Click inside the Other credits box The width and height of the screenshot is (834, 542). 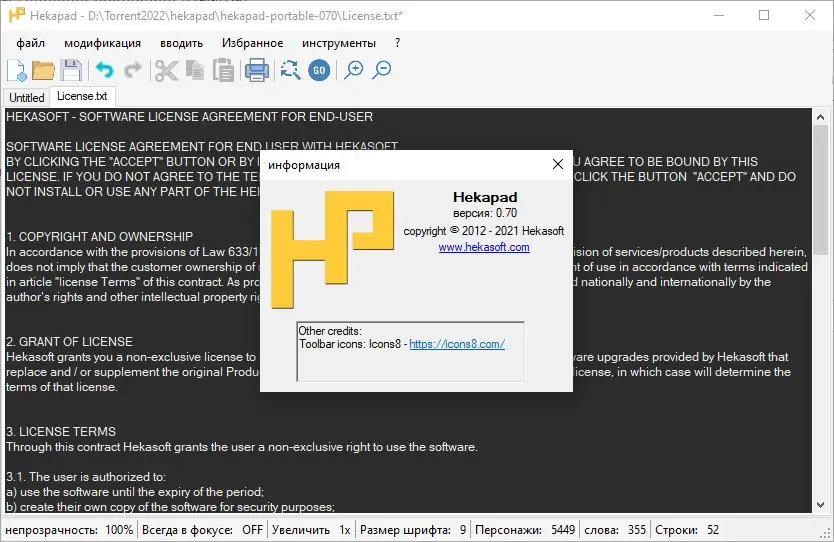pyautogui.click(x=411, y=352)
